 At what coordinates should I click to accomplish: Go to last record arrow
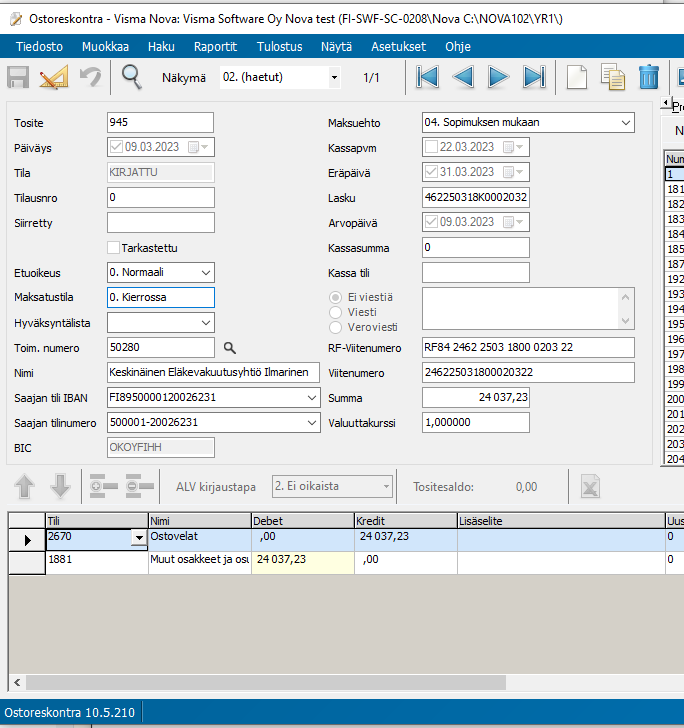(x=534, y=77)
